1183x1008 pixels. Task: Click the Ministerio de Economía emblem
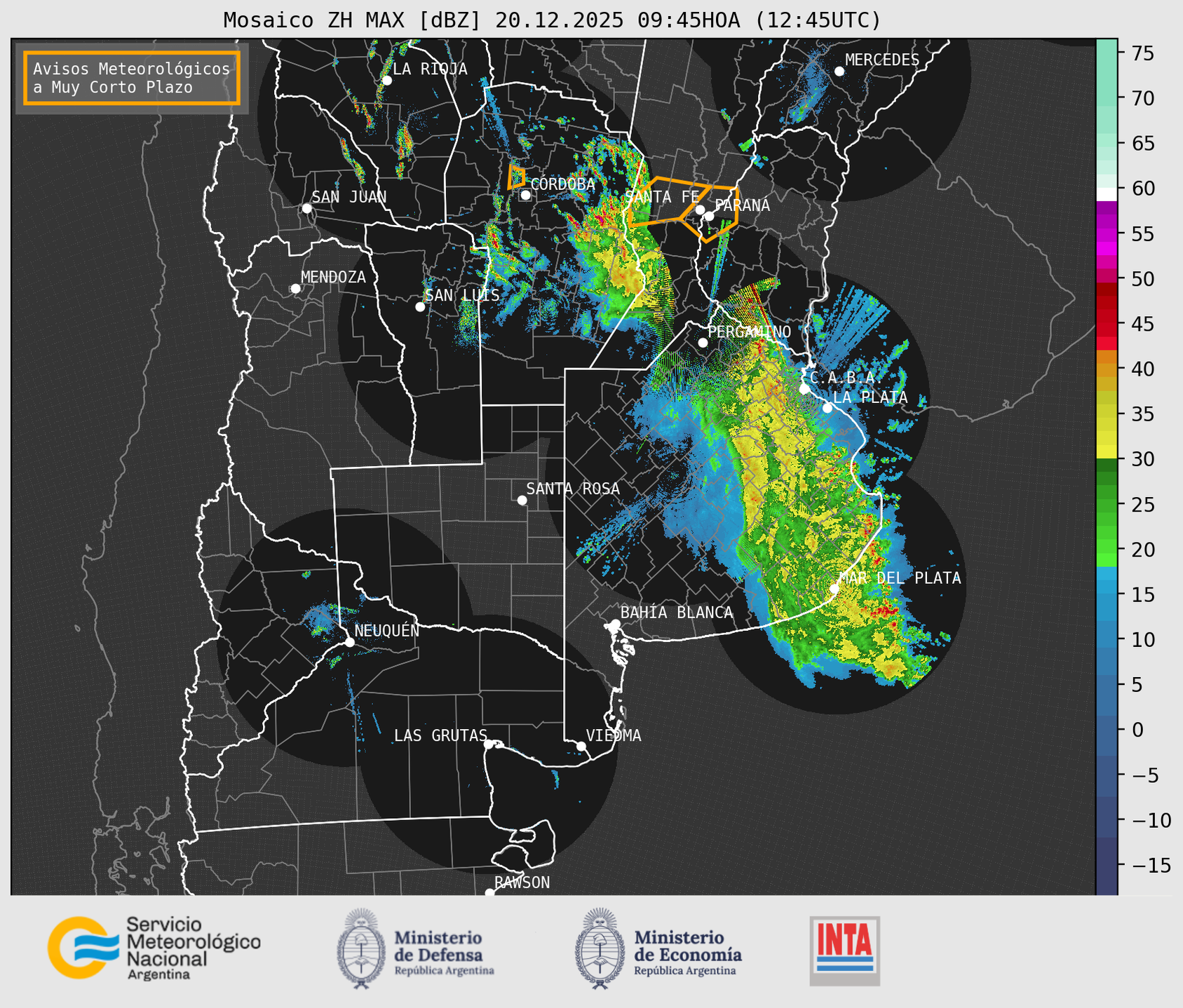[x=600, y=948]
